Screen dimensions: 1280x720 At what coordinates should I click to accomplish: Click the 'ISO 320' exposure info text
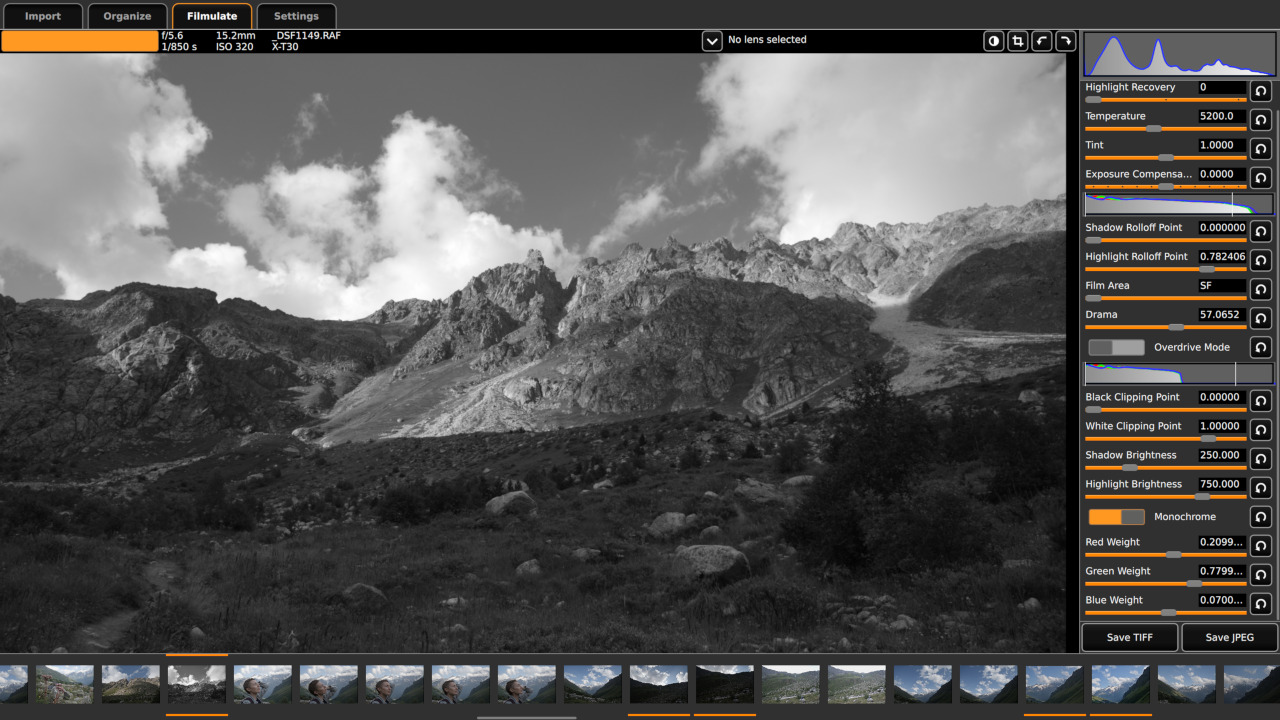point(234,47)
